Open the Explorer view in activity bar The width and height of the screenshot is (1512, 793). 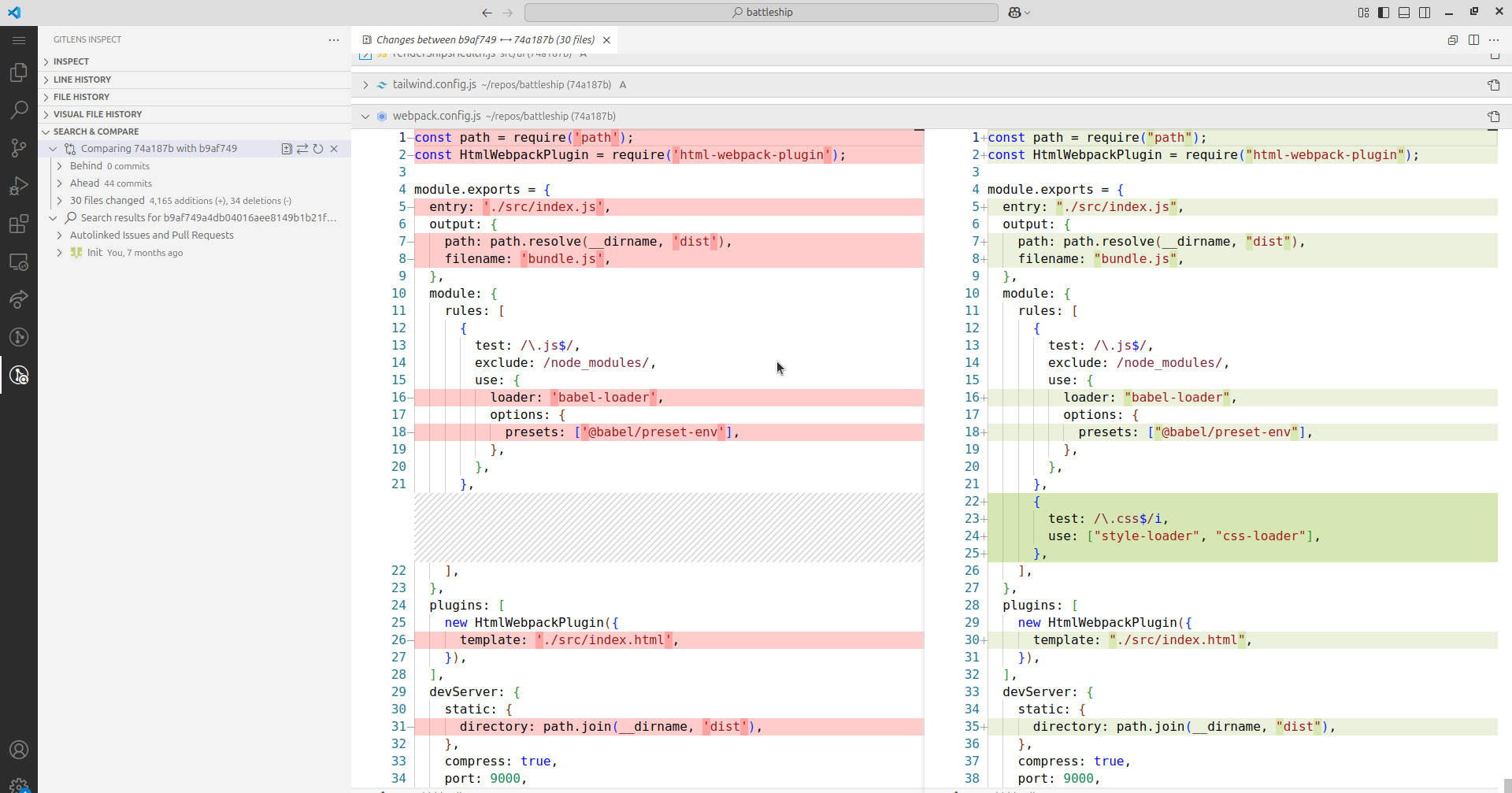pyautogui.click(x=18, y=72)
